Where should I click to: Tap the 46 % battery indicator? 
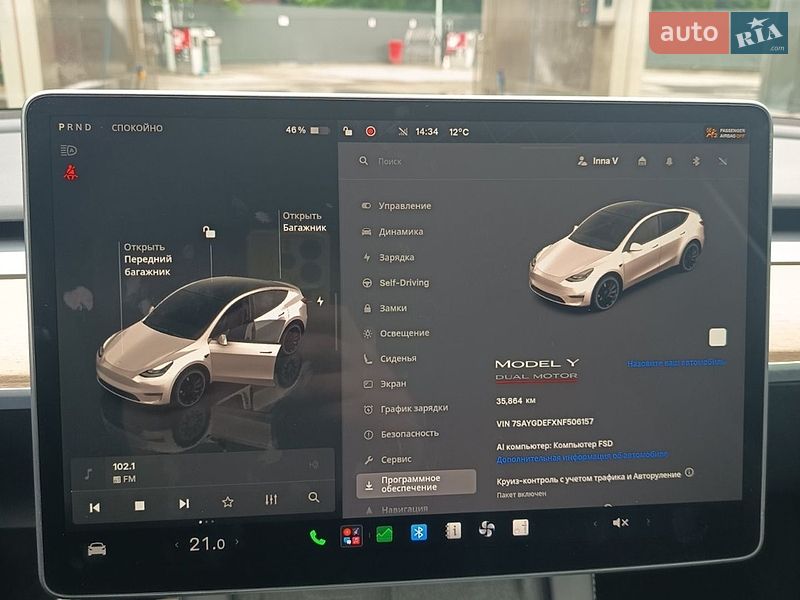[307, 130]
